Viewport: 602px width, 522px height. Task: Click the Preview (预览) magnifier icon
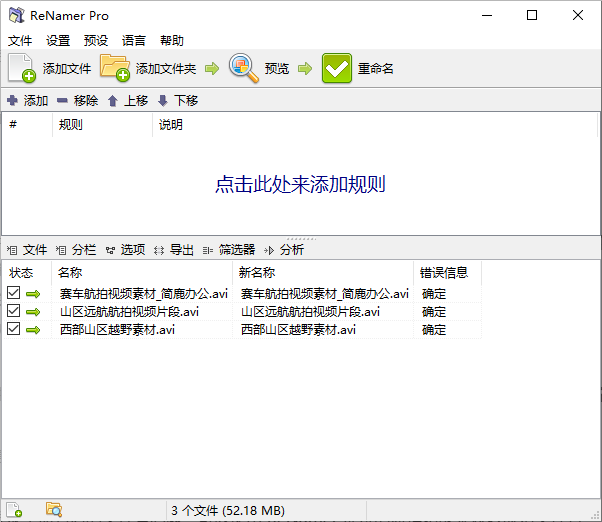pos(243,68)
